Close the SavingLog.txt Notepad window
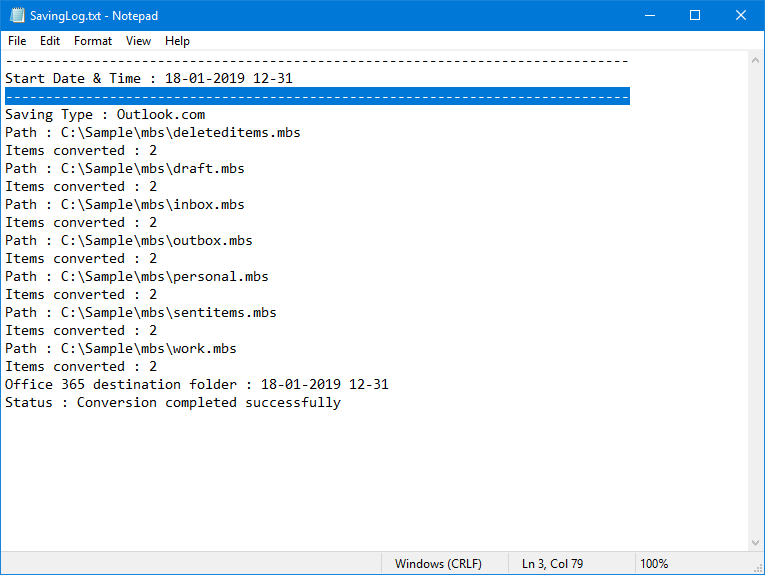Screen dimensions: 765x575 [741, 16]
